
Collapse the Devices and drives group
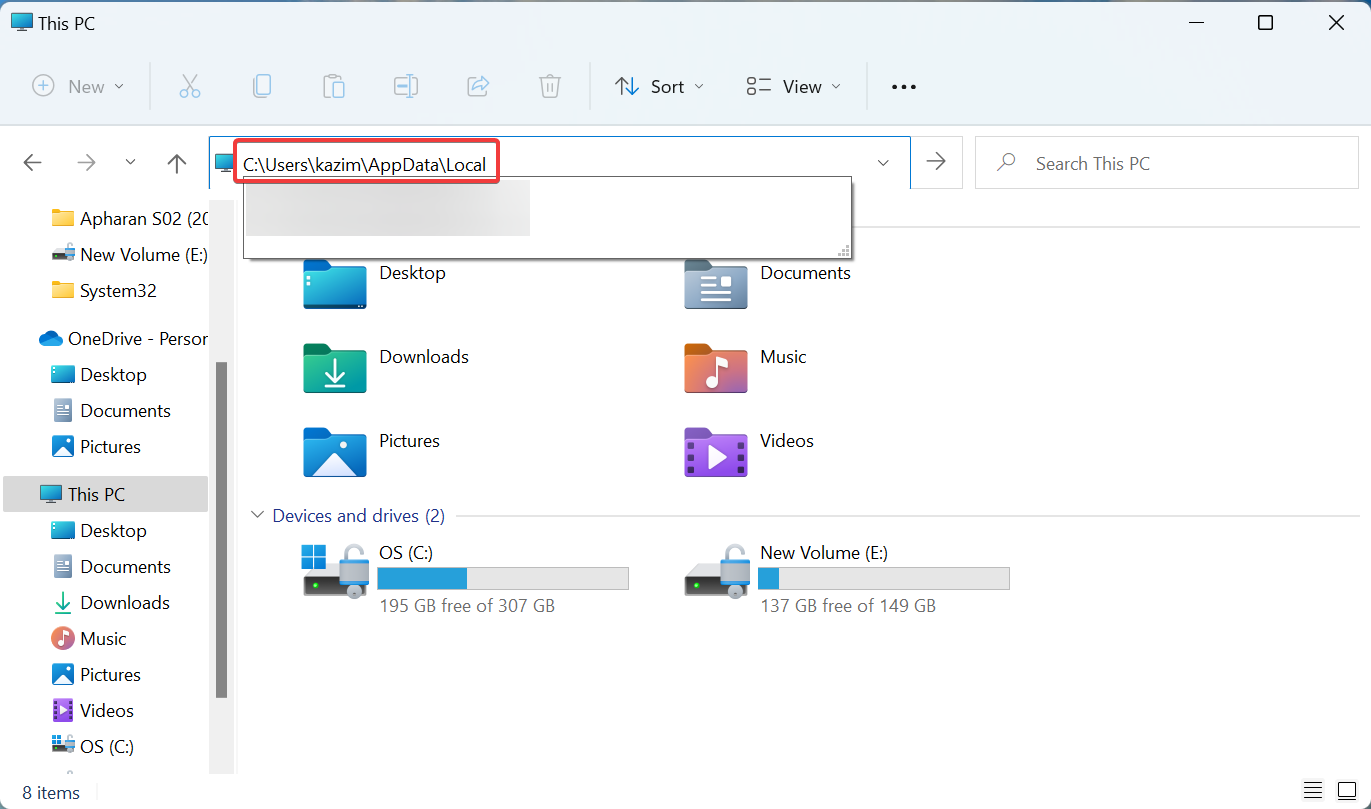(x=257, y=516)
